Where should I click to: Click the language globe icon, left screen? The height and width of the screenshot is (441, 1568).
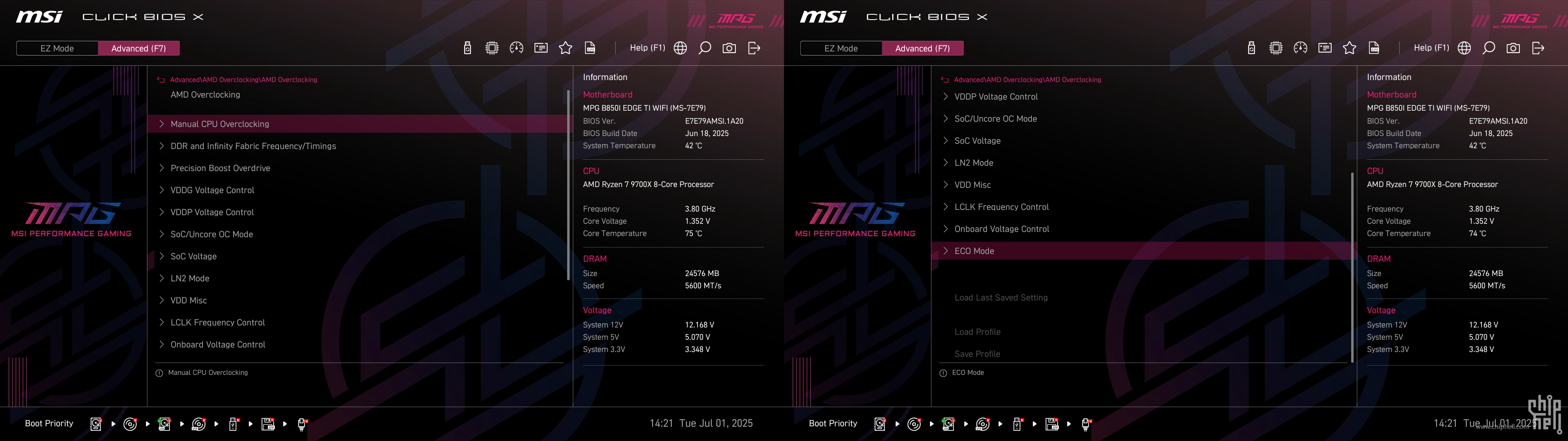click(681, 48)
